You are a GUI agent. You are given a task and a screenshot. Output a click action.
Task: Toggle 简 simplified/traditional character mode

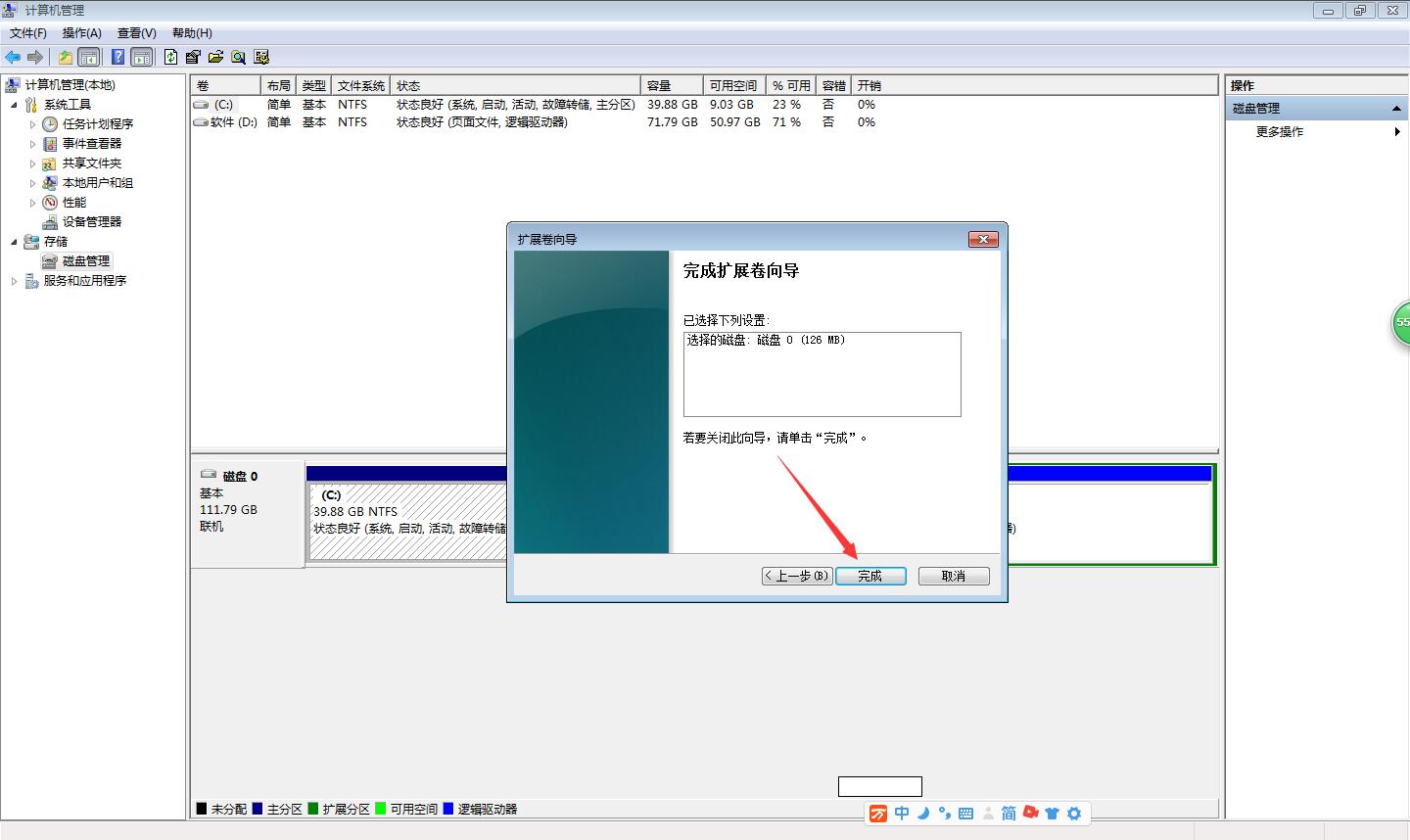[1009, 813]
